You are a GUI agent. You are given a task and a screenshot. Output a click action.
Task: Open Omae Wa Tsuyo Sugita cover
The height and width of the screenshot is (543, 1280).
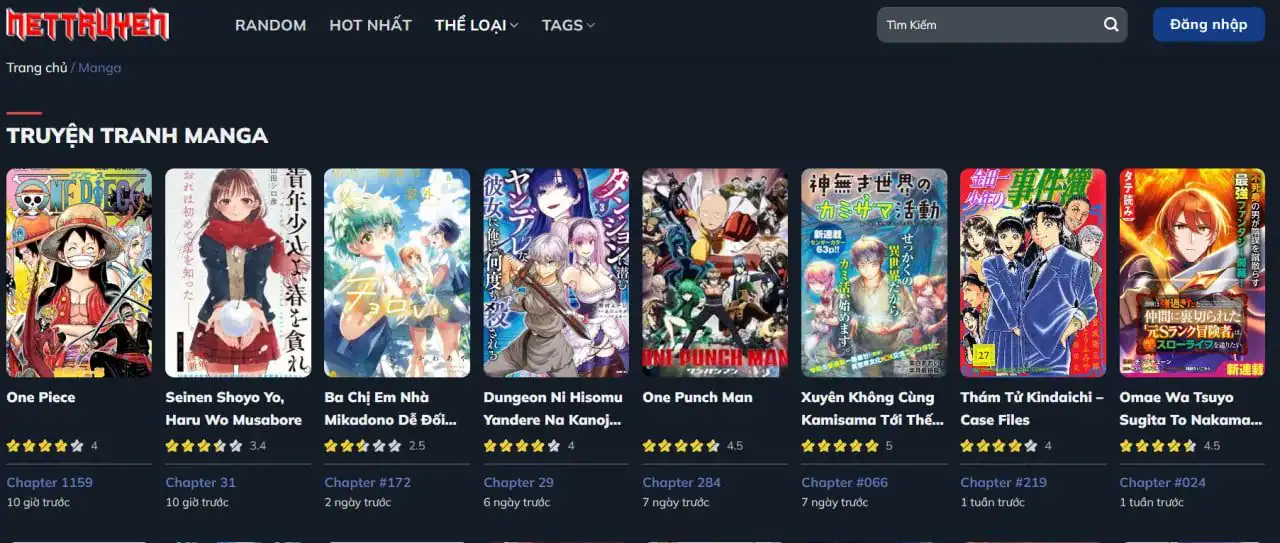click(1192, 273)
